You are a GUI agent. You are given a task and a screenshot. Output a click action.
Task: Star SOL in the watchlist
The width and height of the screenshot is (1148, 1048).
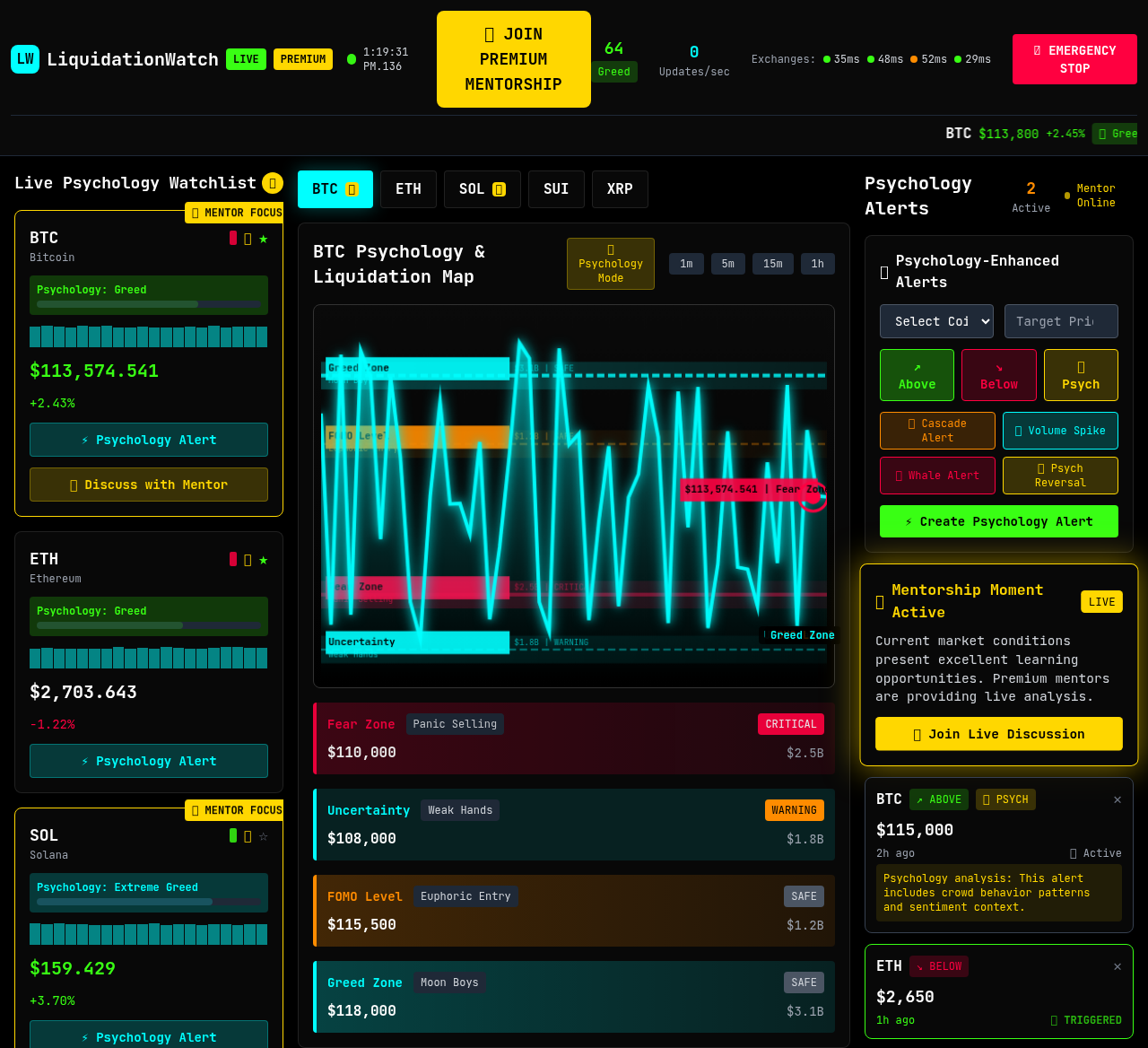(x=264, y=835)
